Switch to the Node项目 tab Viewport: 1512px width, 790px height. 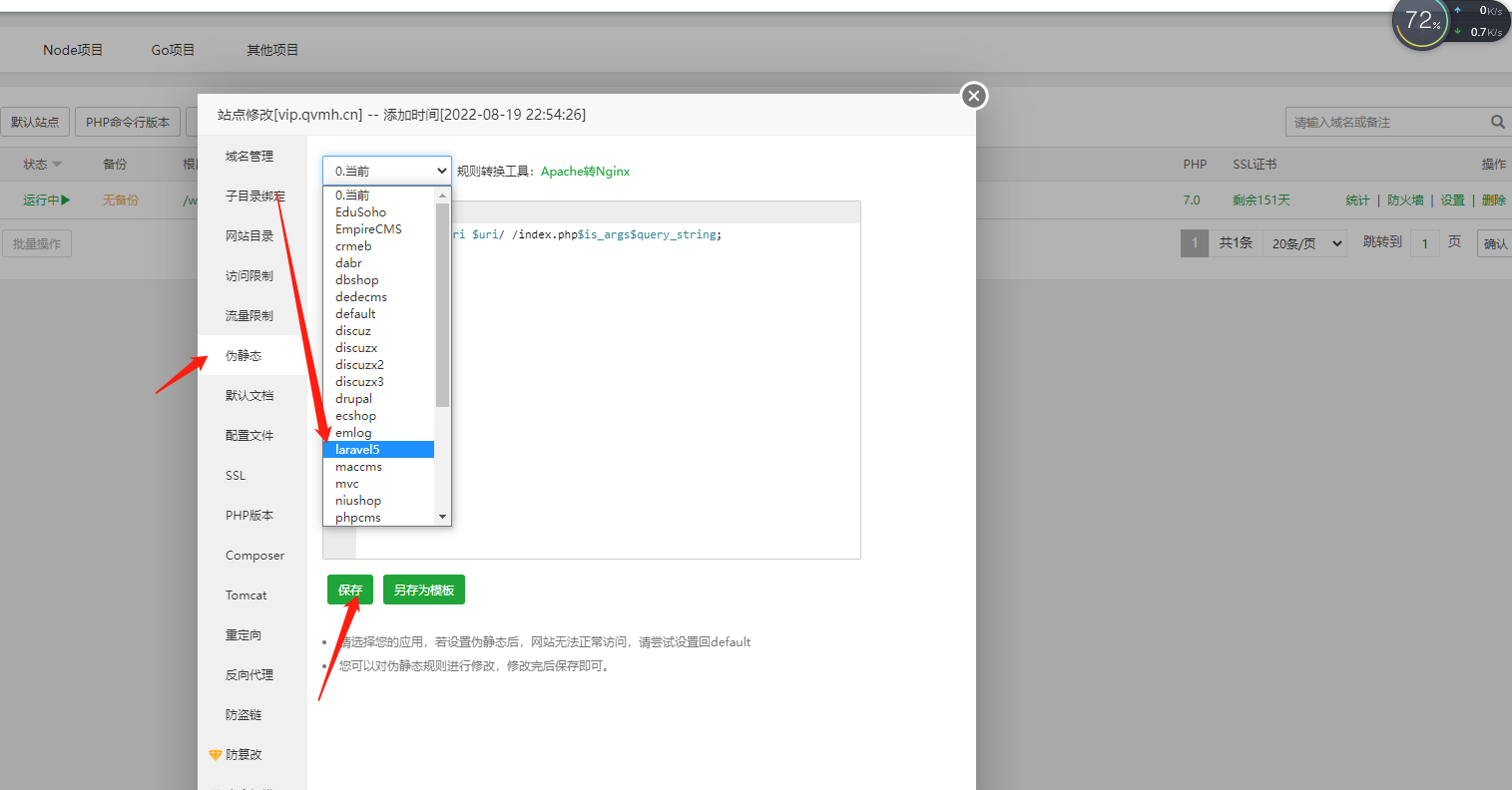[x=73, y=50]
